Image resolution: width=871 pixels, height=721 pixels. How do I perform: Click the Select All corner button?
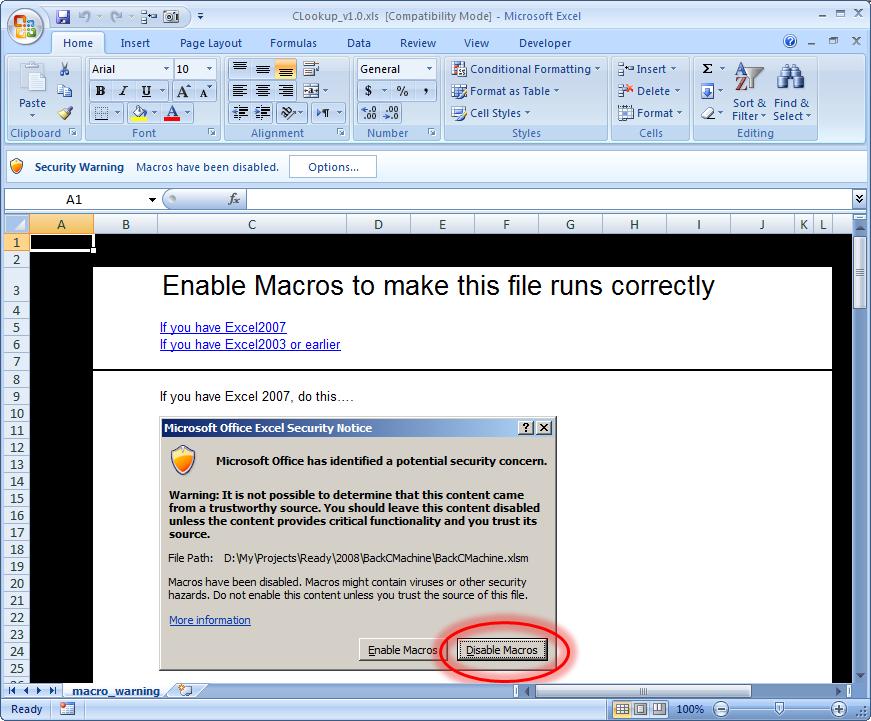pos(17,224)
